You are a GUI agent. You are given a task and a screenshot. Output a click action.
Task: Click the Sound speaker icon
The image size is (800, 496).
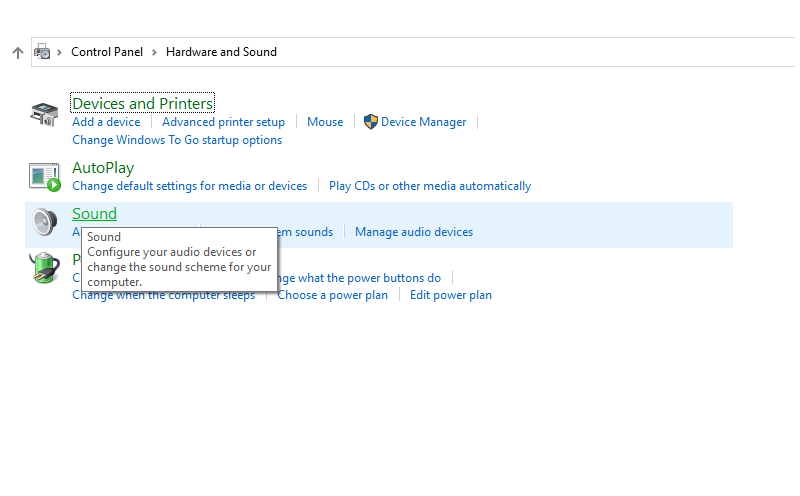click(x=44, y=222)
